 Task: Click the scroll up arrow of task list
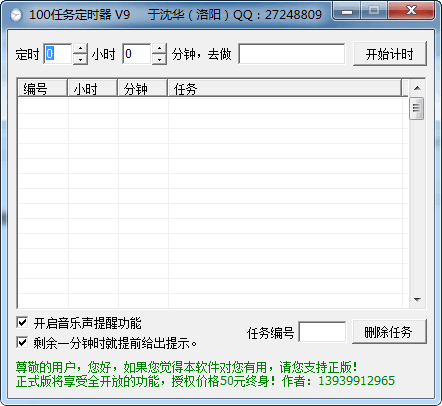pyautogui.click(x=417, y=88)
